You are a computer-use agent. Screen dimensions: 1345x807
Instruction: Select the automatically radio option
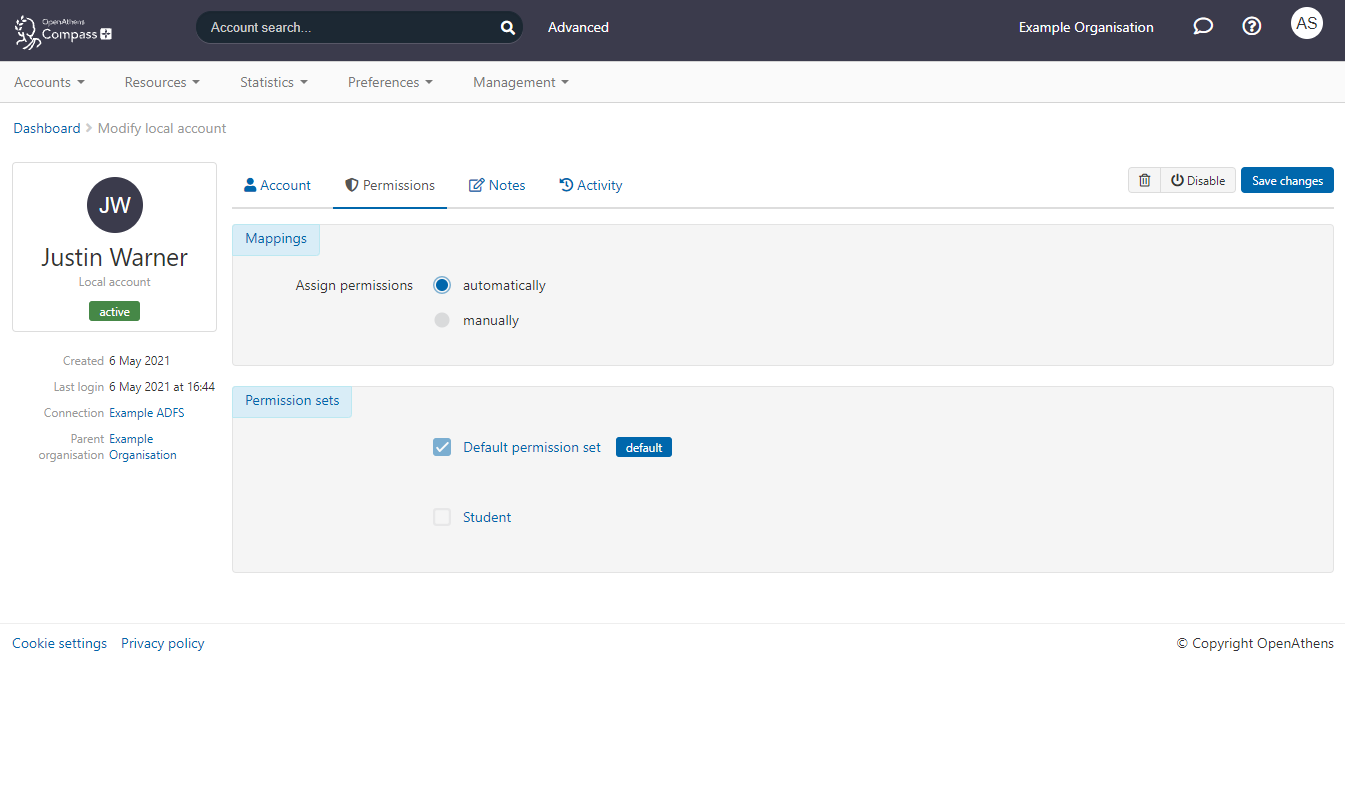(442, 285)
